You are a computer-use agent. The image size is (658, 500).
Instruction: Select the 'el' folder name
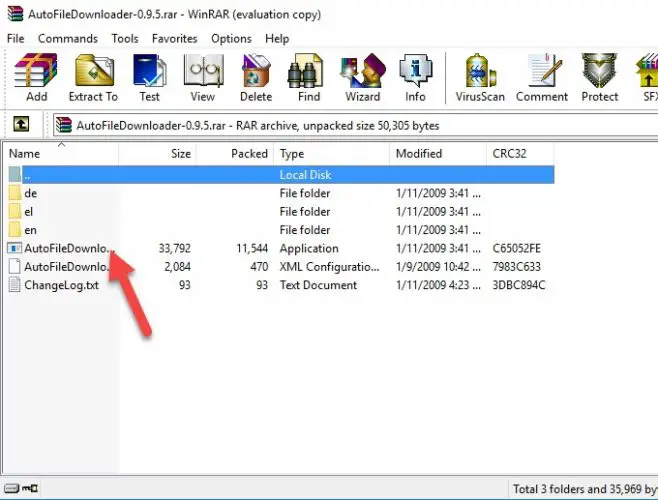click(29, 212)
